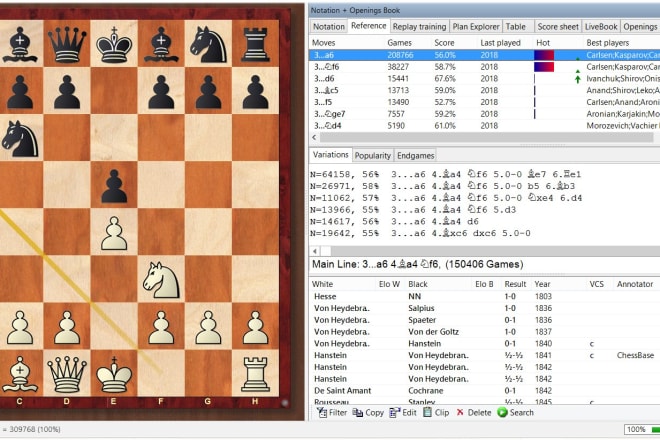660x440 pixels.
Task: Click the Elo W column header
Action: click(x=389, y=284)
